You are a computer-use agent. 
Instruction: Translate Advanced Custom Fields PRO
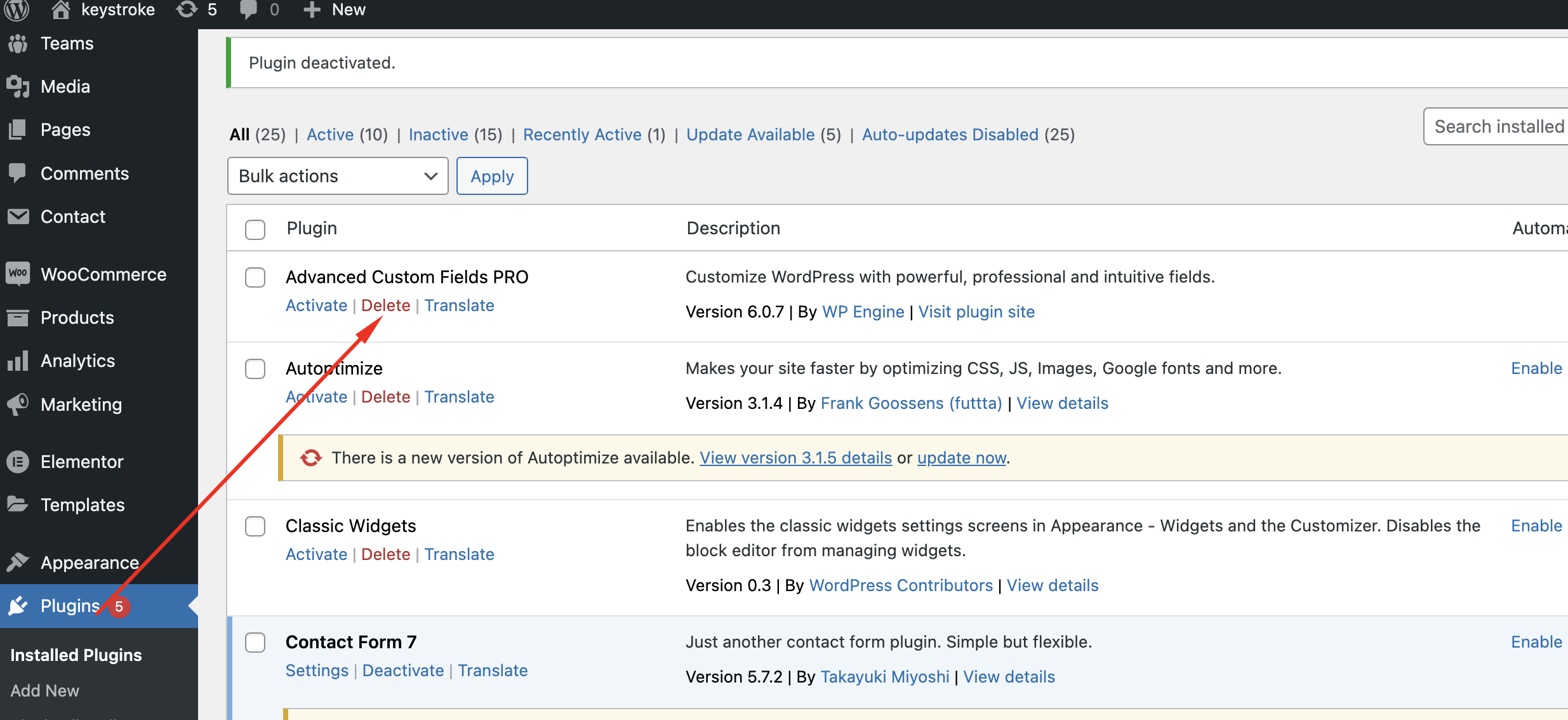click(x=460, y=305)
